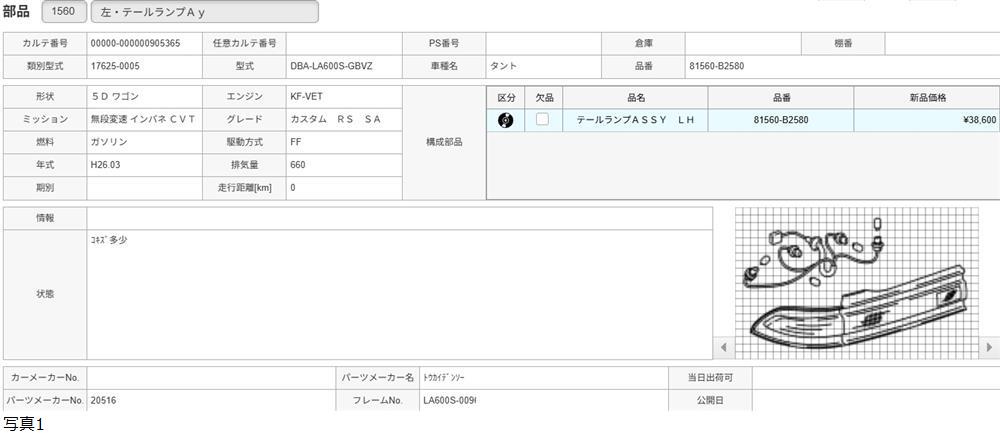Viewport: 1000px width, 441px height.
Task: Click the left scroll arrow under the diagram
Action: (x=726, y=348)
